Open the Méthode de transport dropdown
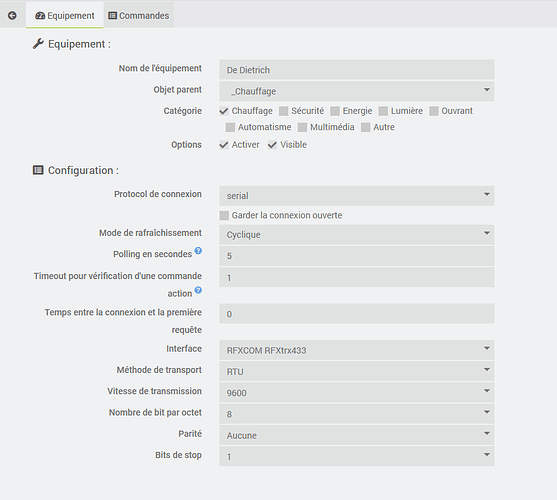The width and height of the screenshot is (557, 500). coord(357,371)
